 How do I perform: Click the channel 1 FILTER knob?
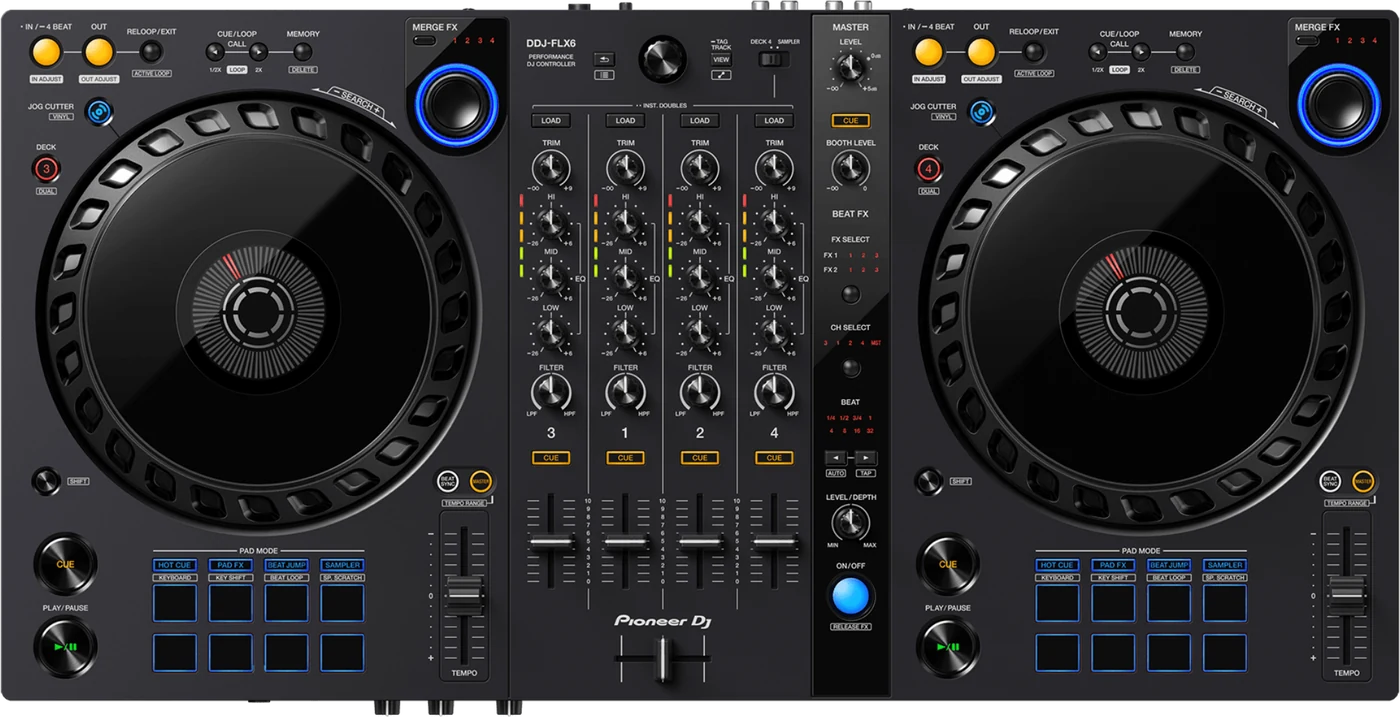coord(625,392)
